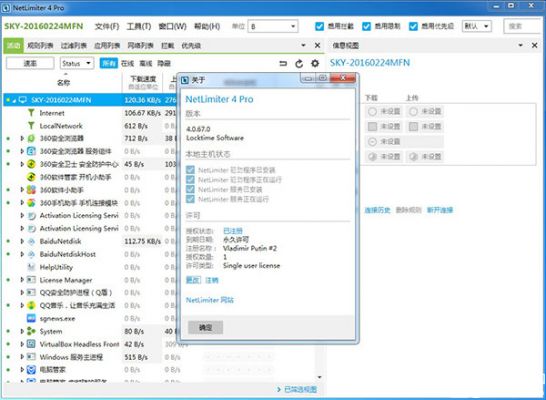Click the LocalNetwork filter funnel icon
This screenshot has height=400, width=546.
click(x=31, y=126)
